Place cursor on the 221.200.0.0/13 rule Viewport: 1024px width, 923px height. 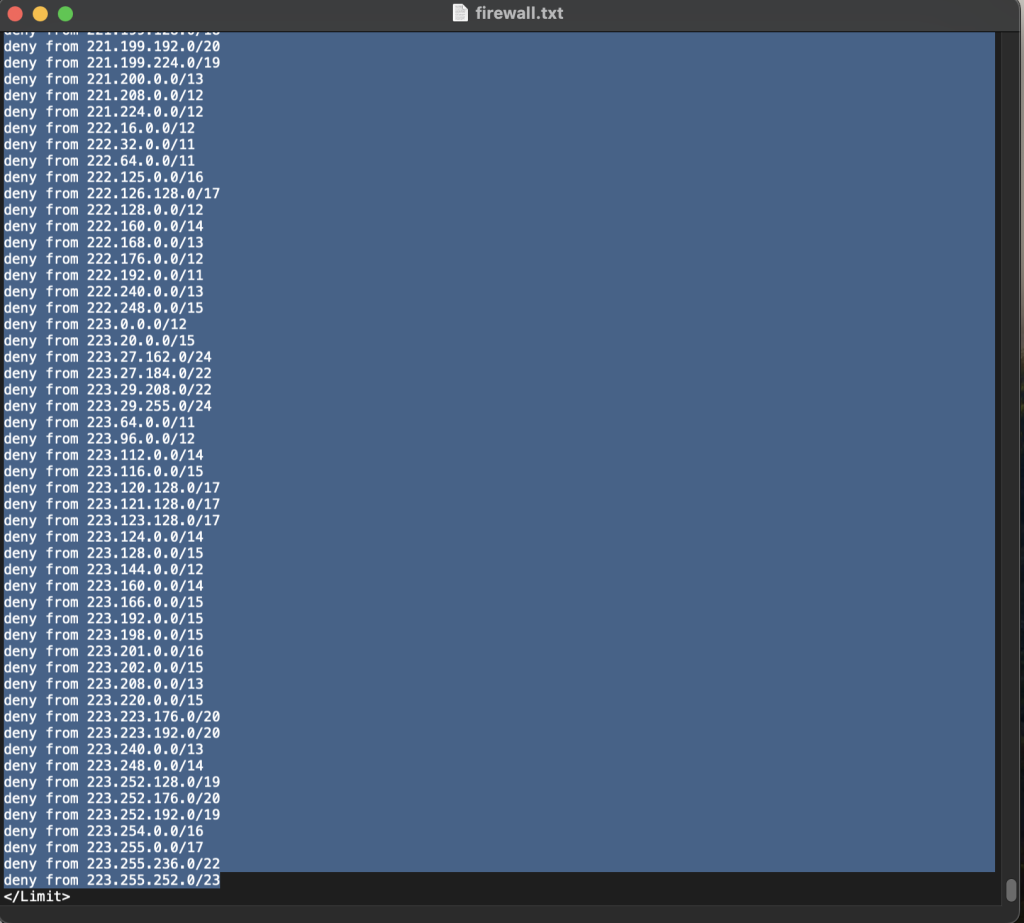click(x=103, y=79)
